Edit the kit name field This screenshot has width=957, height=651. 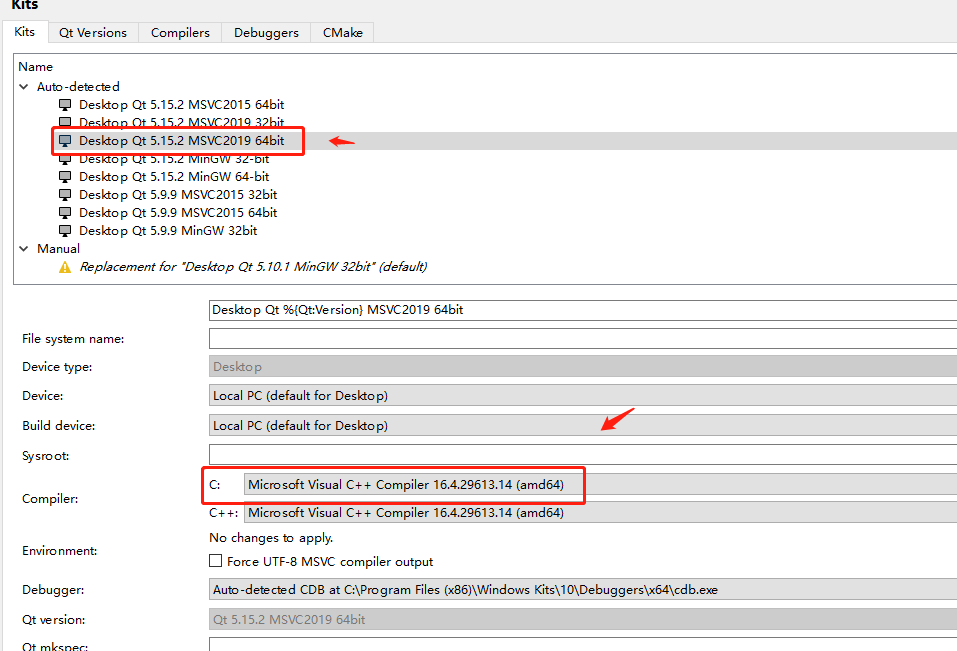click(x=583, y=310)
